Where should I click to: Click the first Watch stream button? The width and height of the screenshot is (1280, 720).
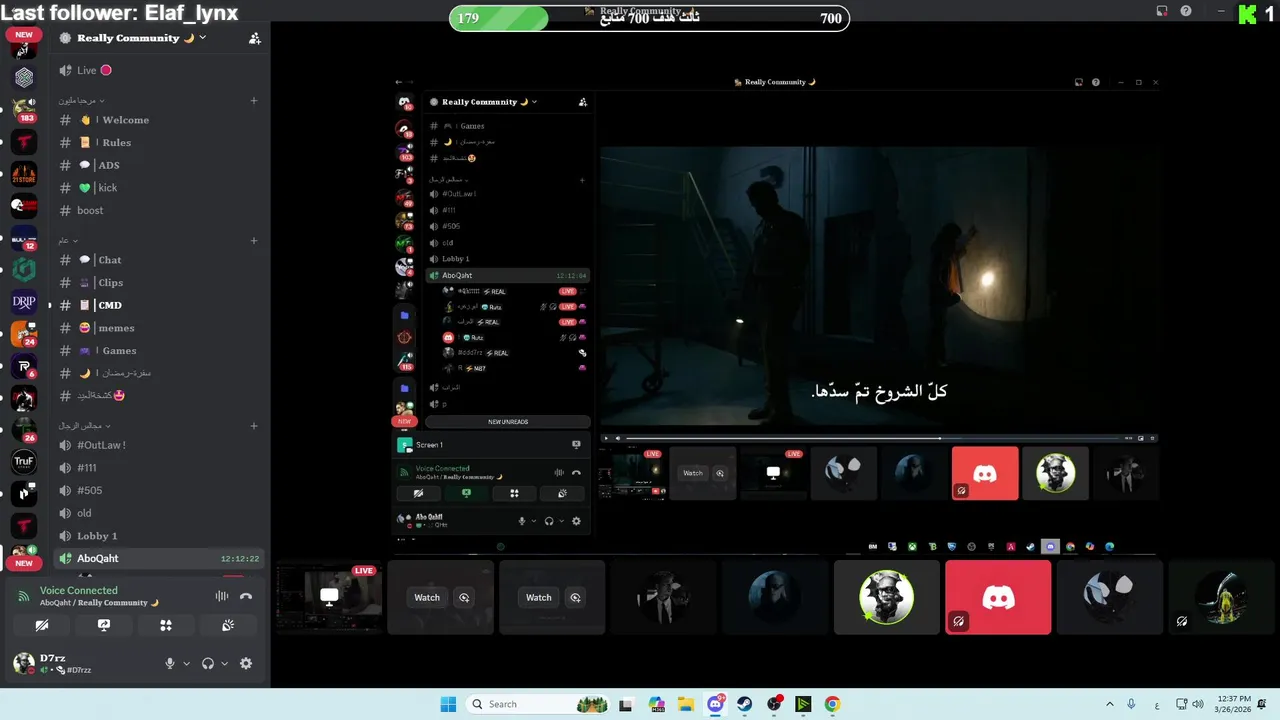pos(427,597)
